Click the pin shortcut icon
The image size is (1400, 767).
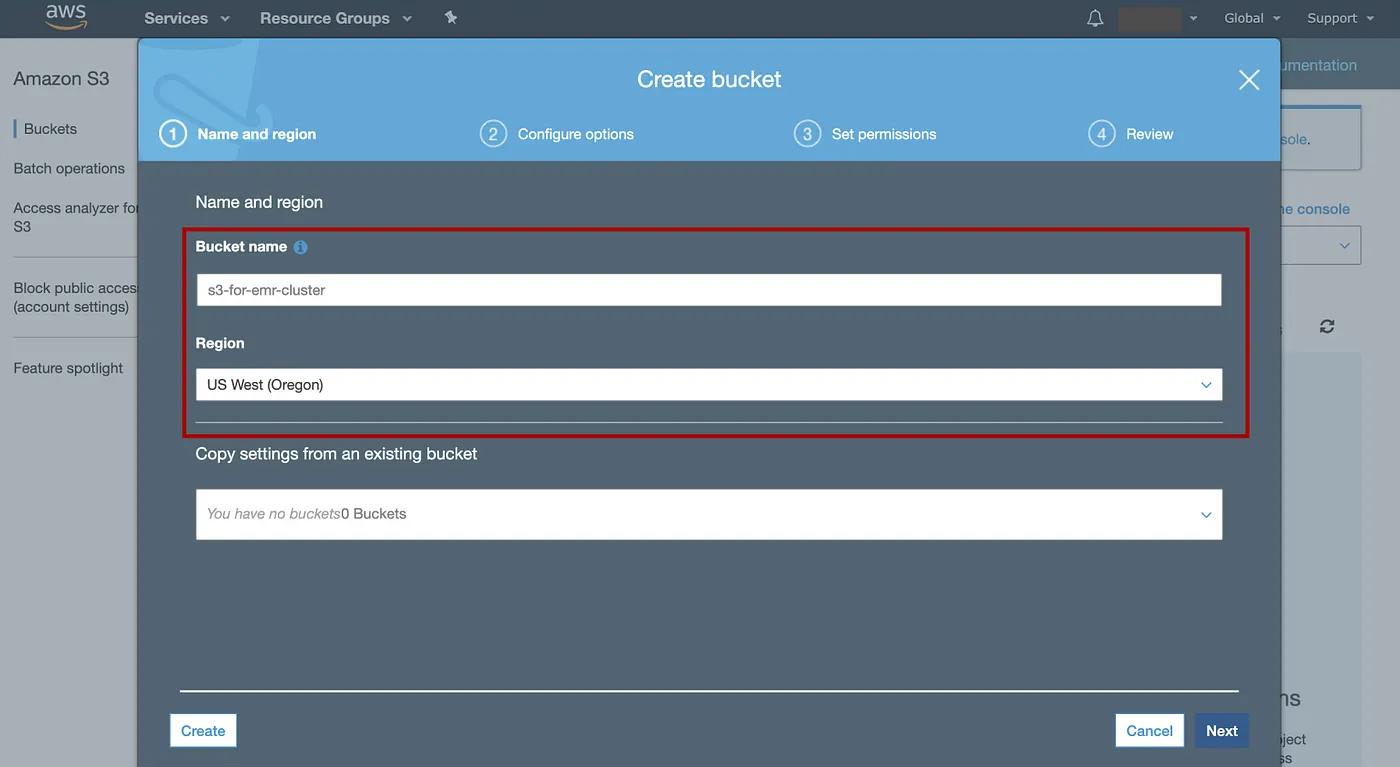[451, 17]
